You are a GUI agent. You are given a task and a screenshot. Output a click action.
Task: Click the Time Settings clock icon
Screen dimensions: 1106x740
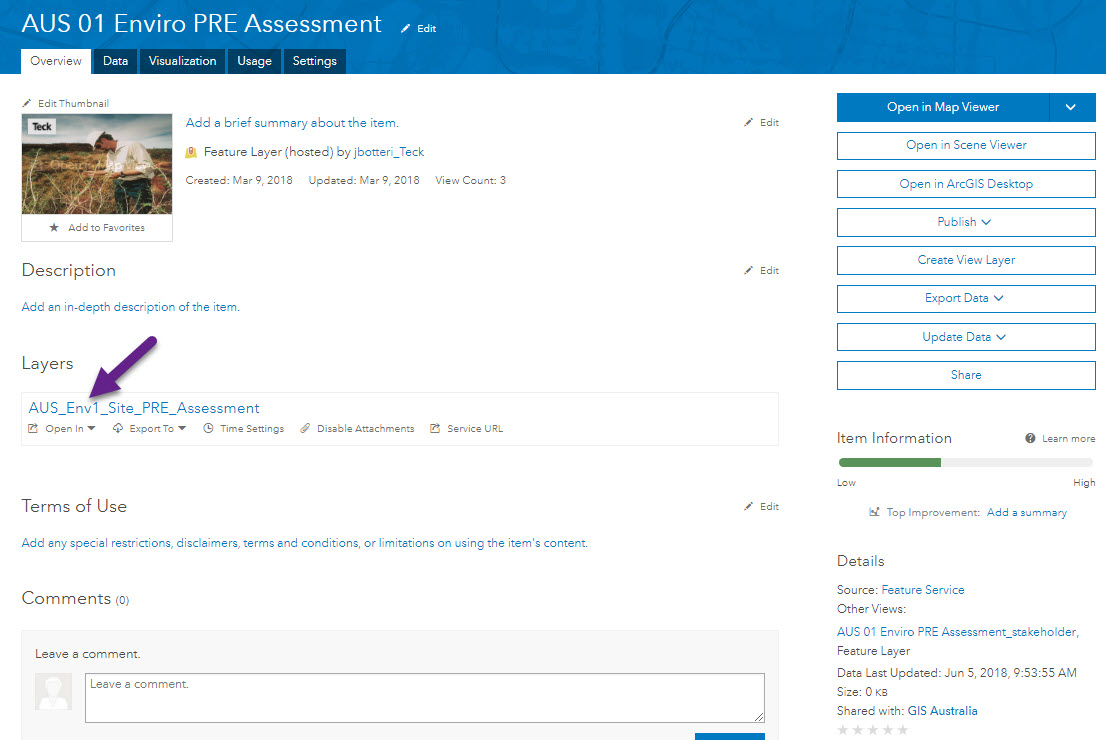208,428
